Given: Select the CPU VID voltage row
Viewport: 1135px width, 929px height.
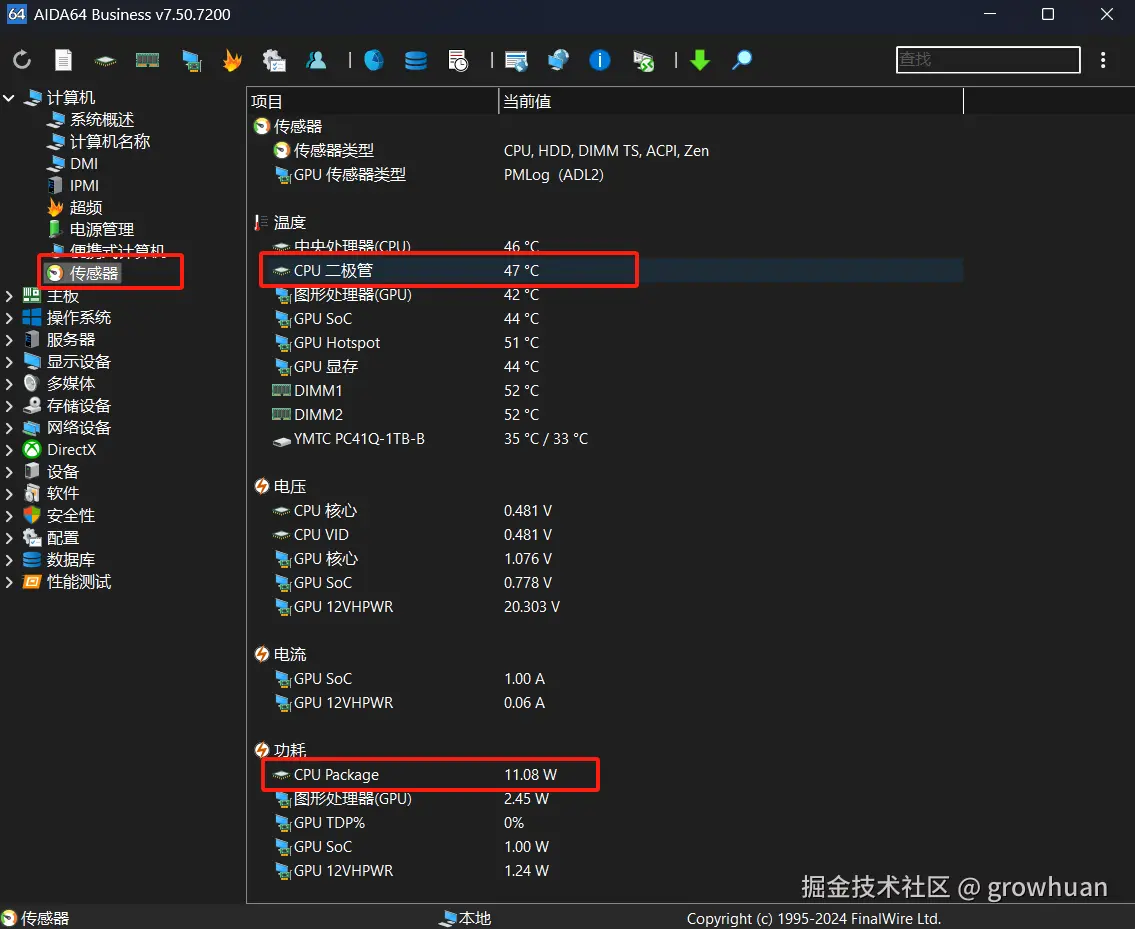Looking at the screenshot, I should tap(606, 534).
